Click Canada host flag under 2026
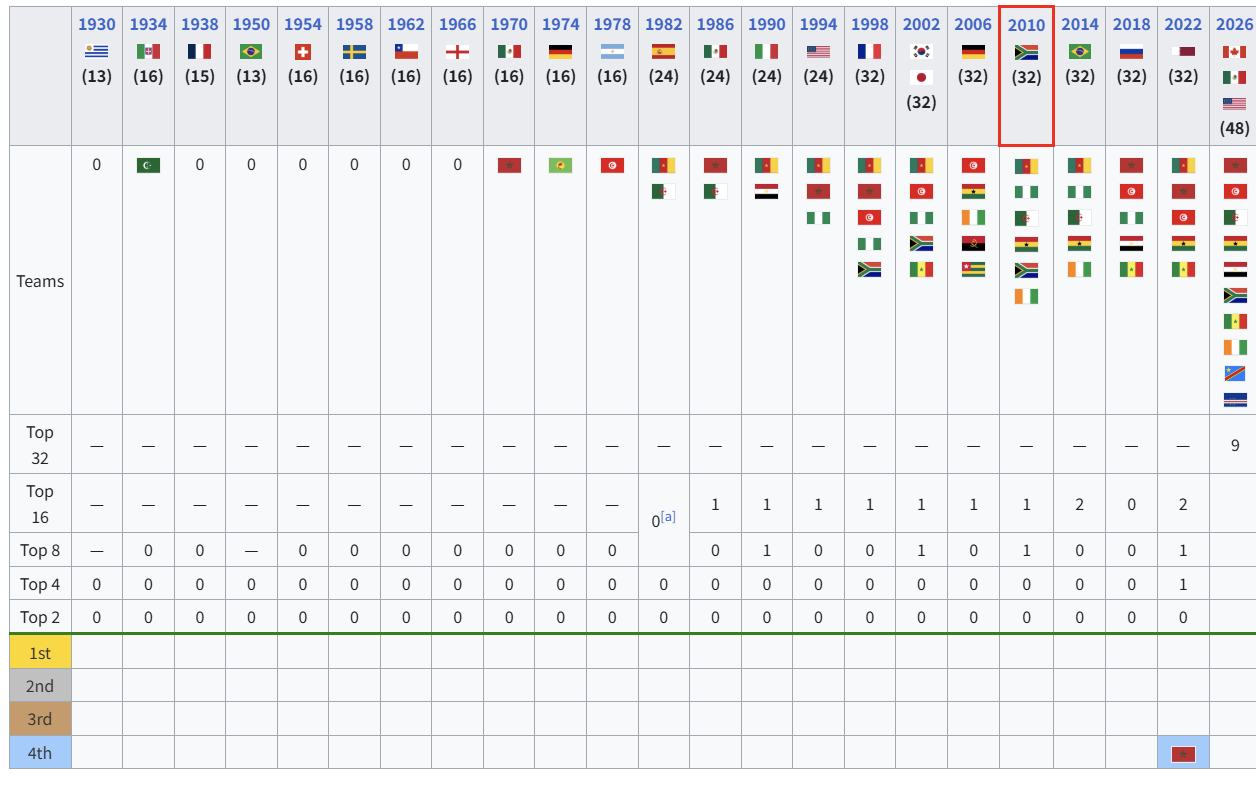 click(x=1235, y=51)
